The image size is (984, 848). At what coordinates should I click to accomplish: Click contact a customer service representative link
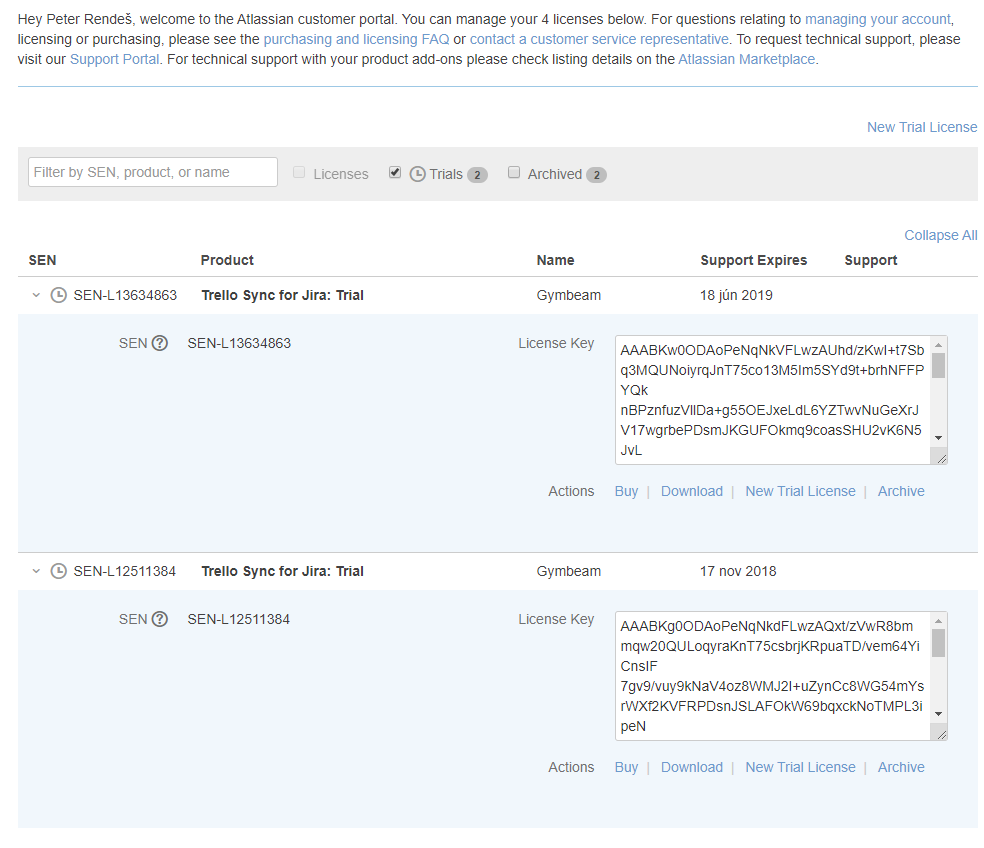pos(599,40)
